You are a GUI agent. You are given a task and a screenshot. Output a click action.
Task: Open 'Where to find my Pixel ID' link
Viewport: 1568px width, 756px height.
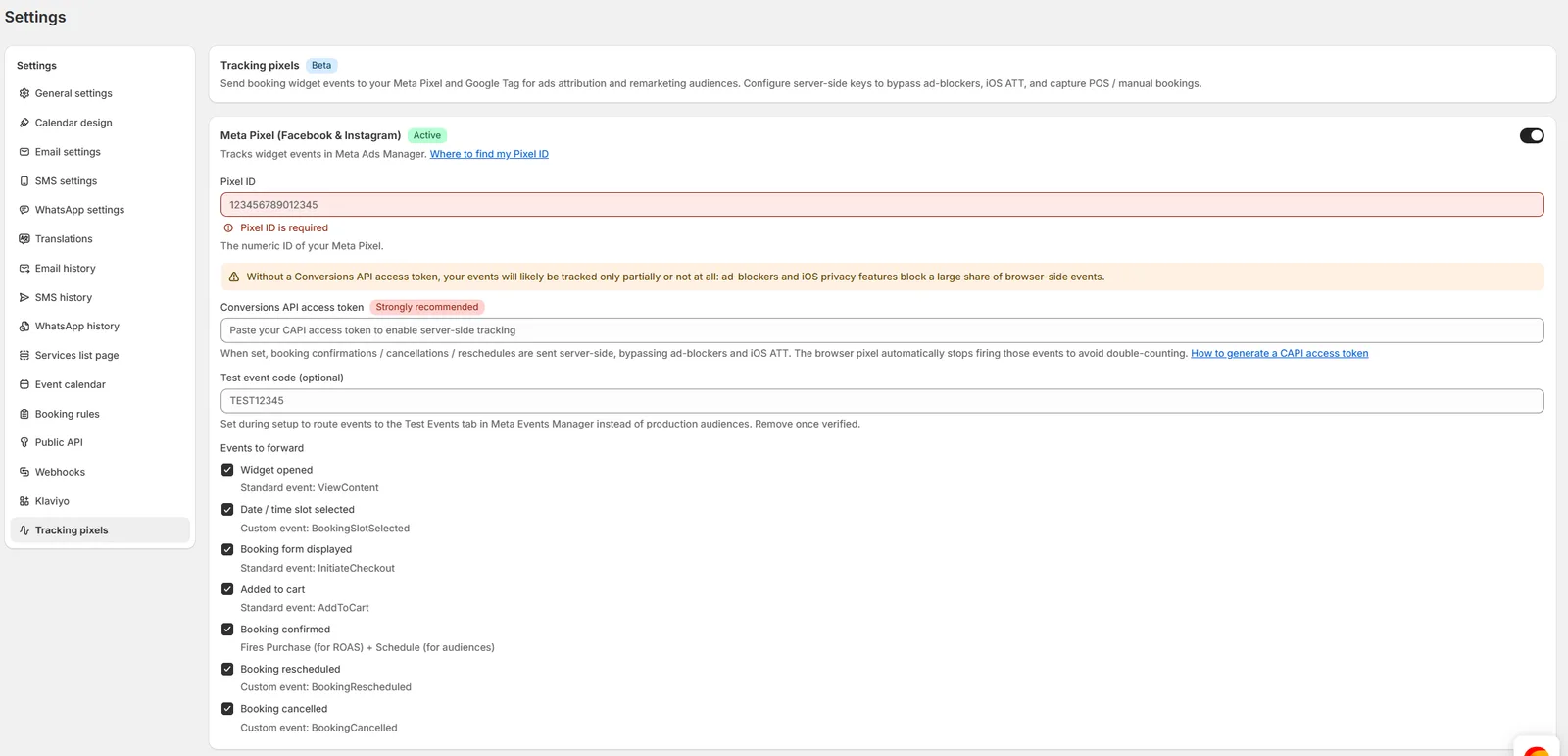pos(489,154)
